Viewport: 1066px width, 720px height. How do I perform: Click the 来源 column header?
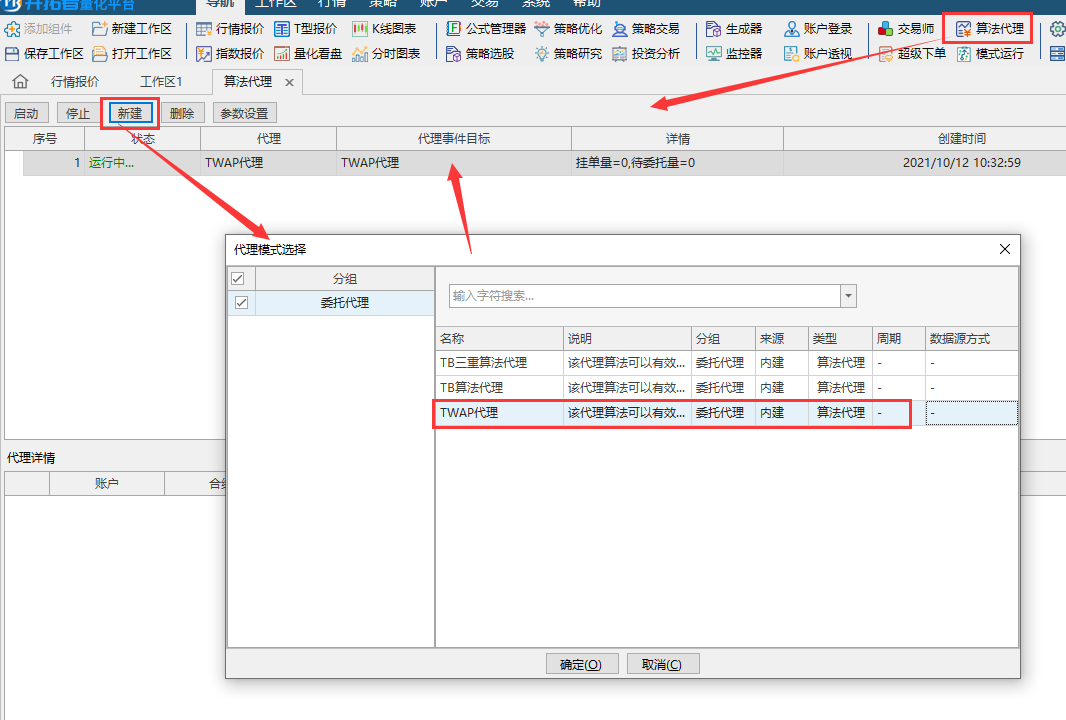pos(782,339)
